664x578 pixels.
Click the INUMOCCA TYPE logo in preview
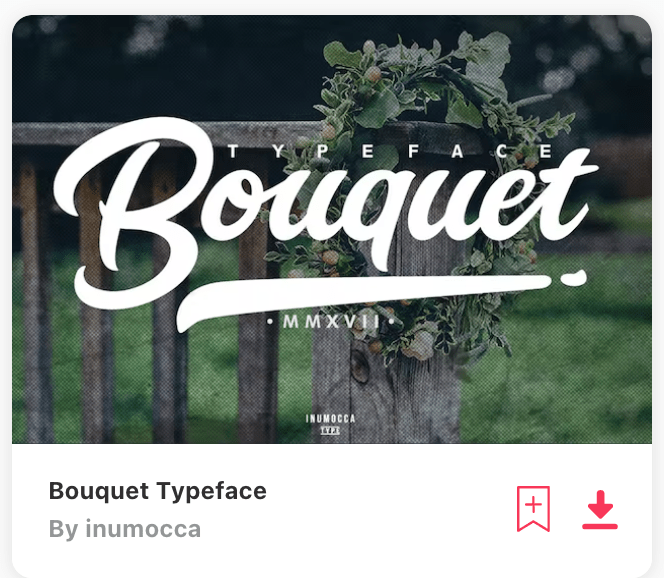(x=330, y=424)
